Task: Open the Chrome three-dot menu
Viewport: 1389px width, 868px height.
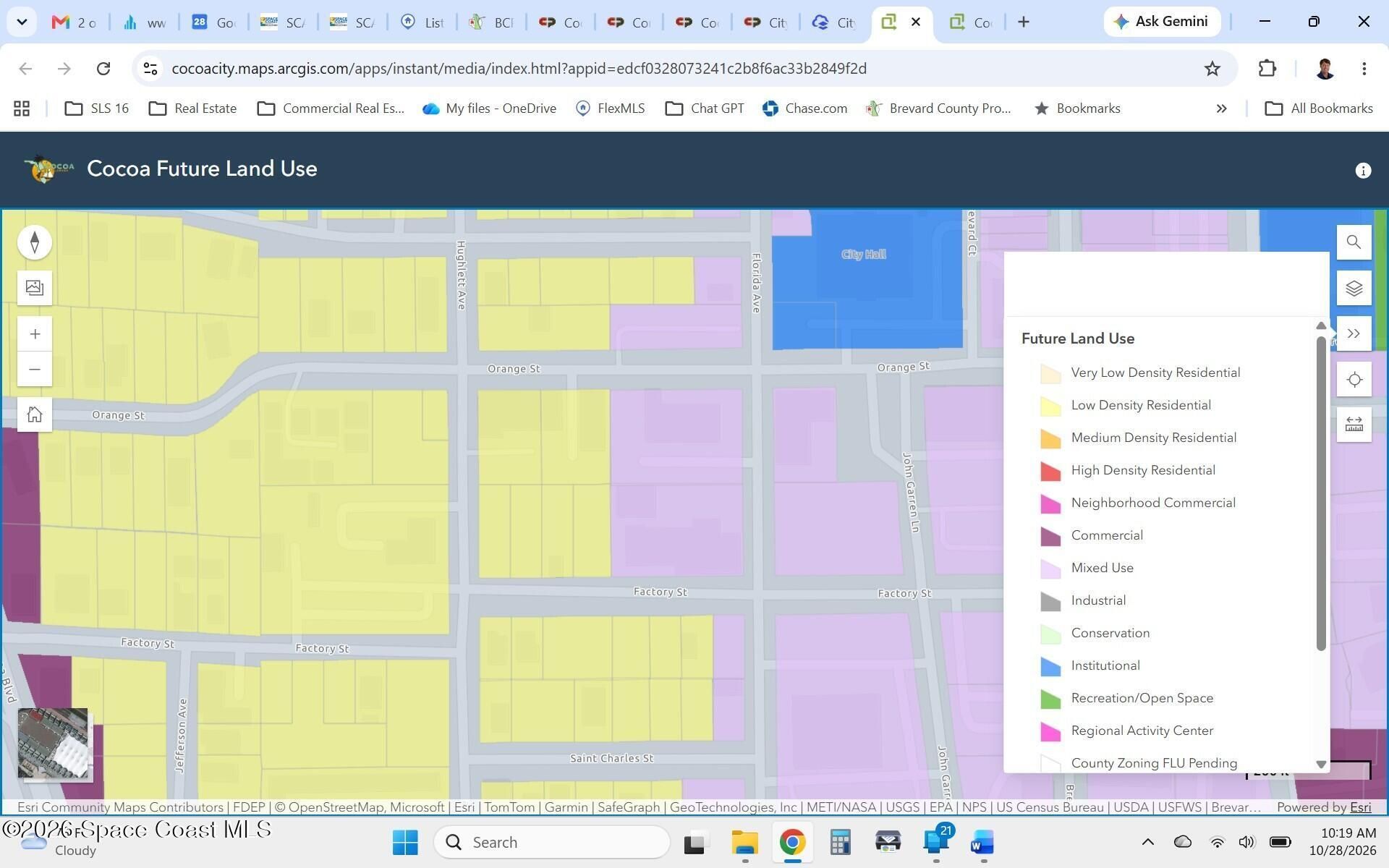Action: click(x=1364, y=69)
